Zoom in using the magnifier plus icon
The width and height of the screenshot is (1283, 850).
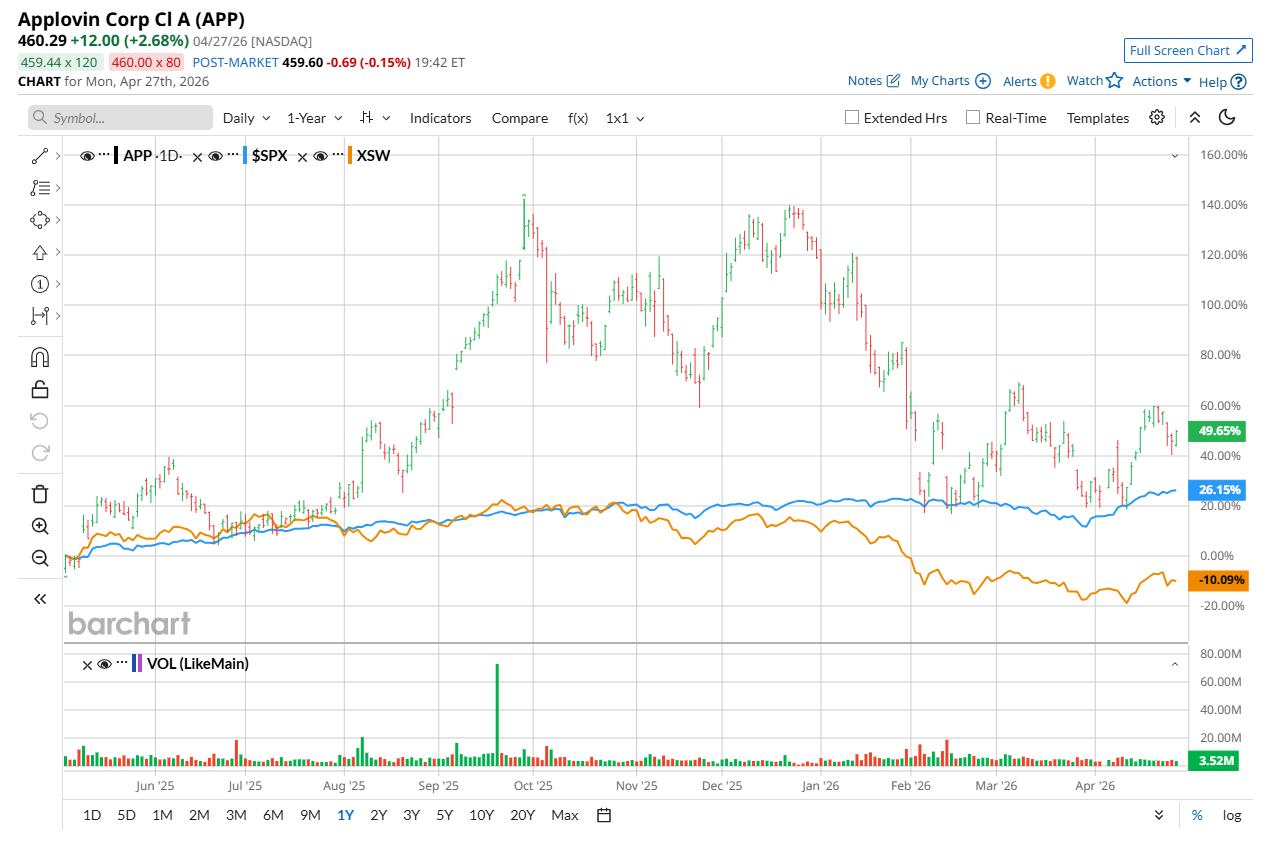click(40, 526)
